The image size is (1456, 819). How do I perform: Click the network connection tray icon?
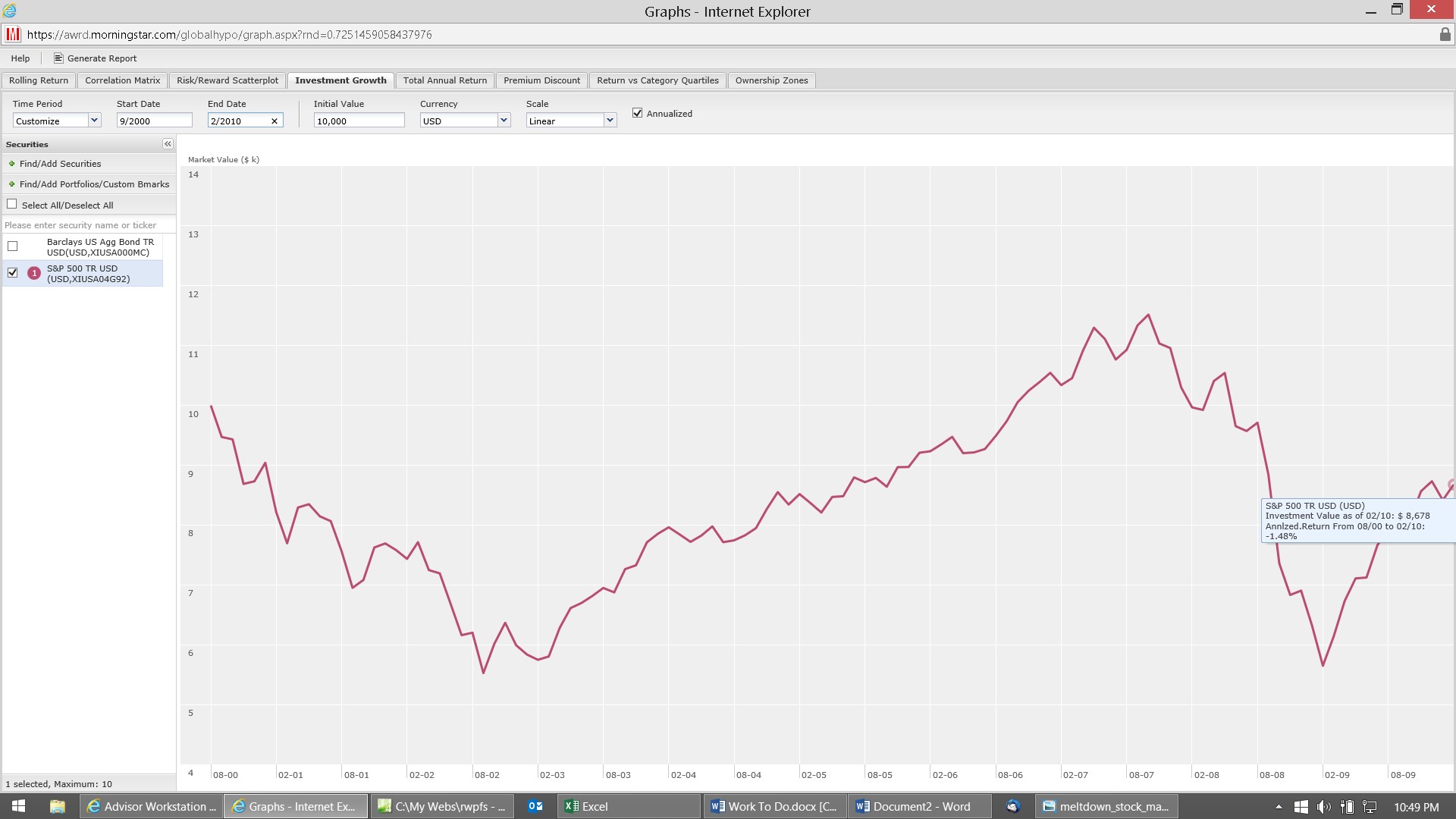[x=1370, y=807]
